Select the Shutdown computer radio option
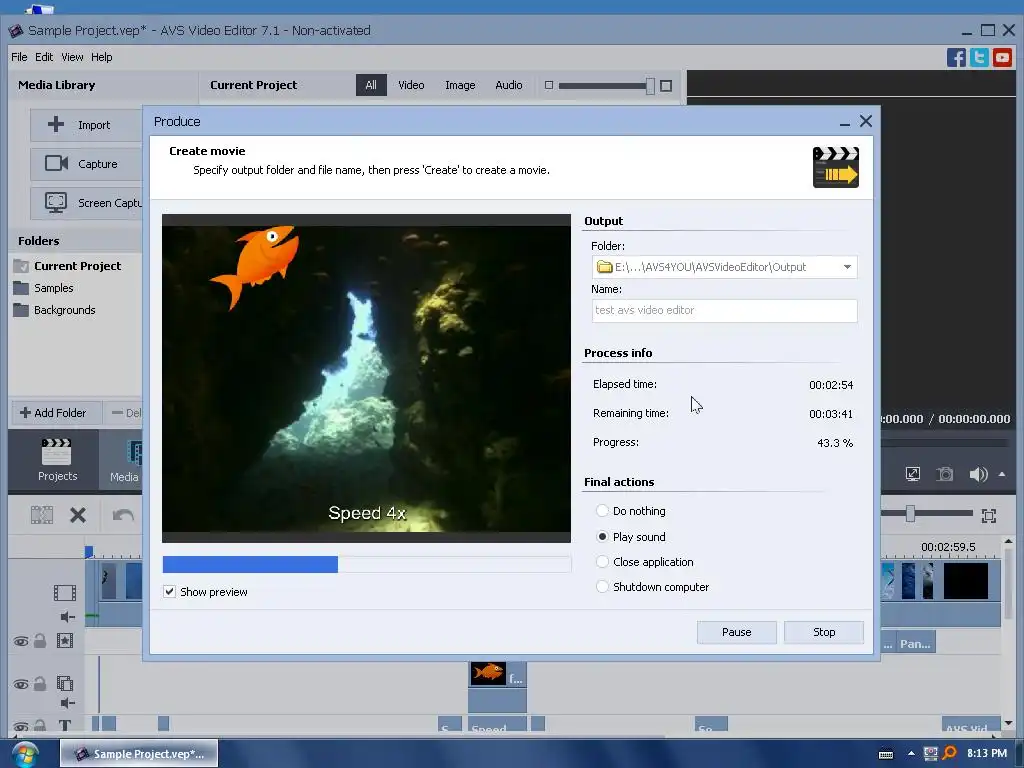1024x768 pixels. click(x=602, y=586)
